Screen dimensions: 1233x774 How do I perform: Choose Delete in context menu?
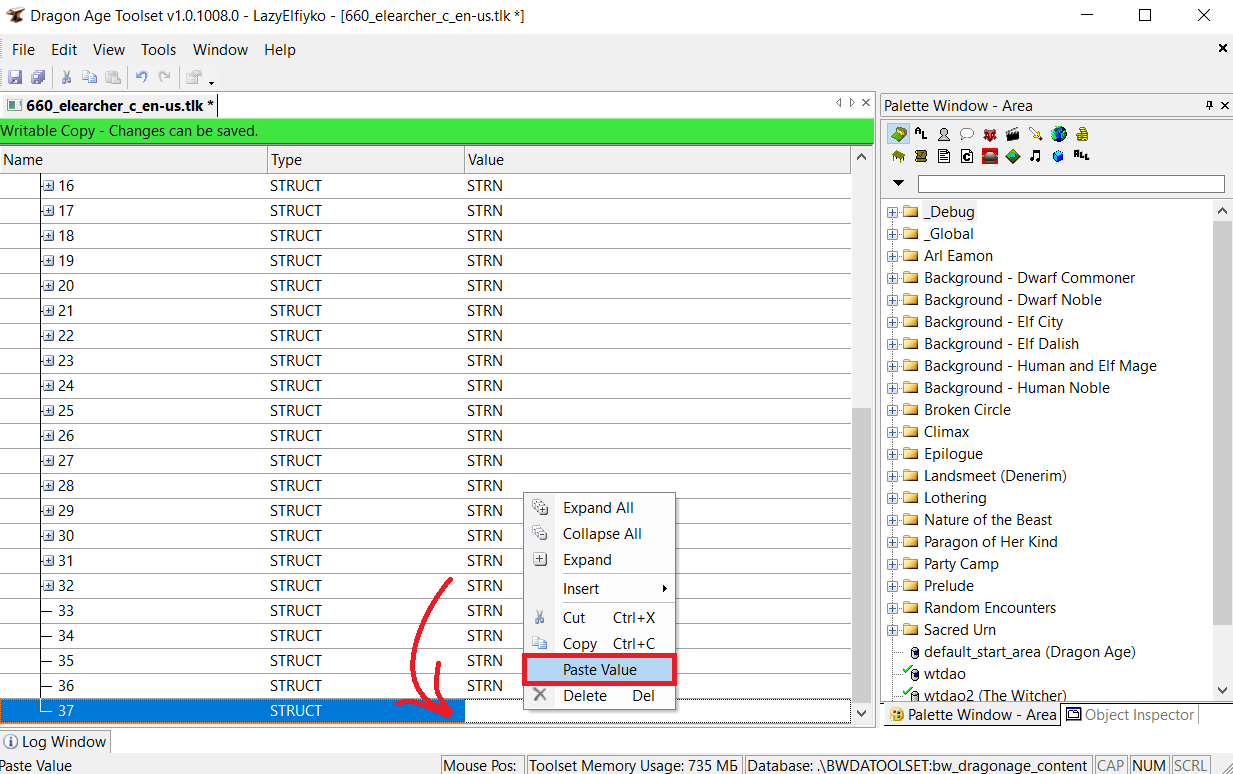coord(600,696)
